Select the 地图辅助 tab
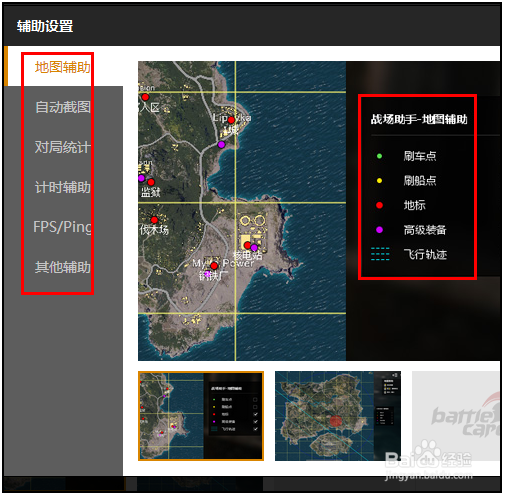 [62, 67]
